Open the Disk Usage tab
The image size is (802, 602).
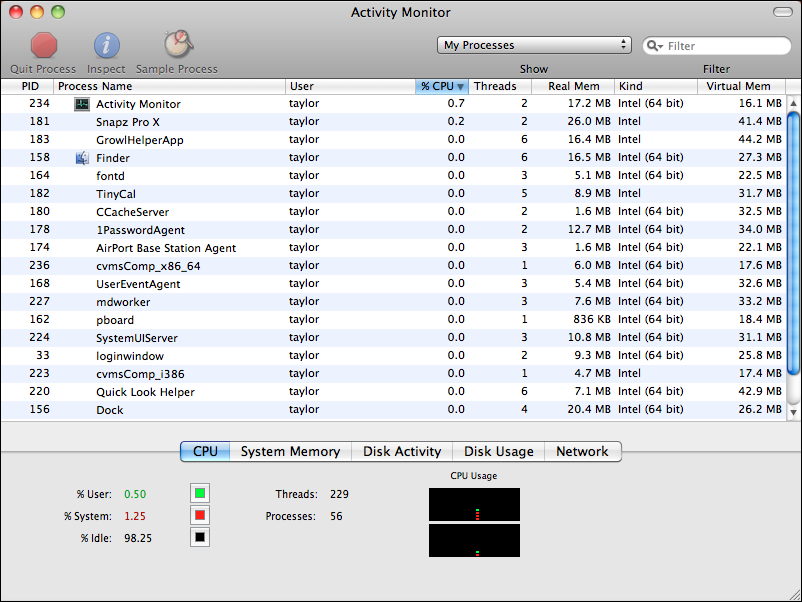(x=499, y=451)
